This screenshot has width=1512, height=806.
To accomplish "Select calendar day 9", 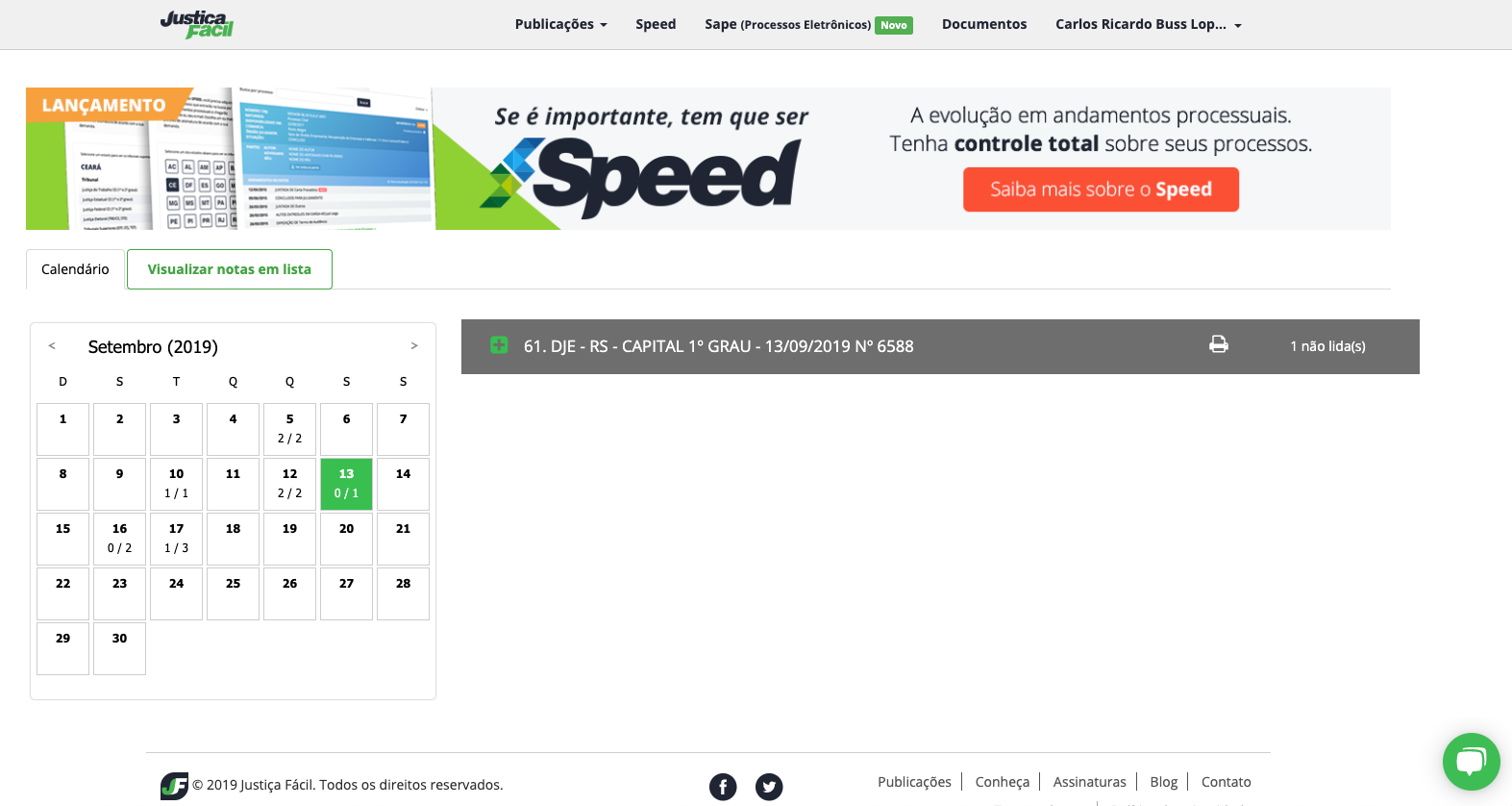I will 119,484.
